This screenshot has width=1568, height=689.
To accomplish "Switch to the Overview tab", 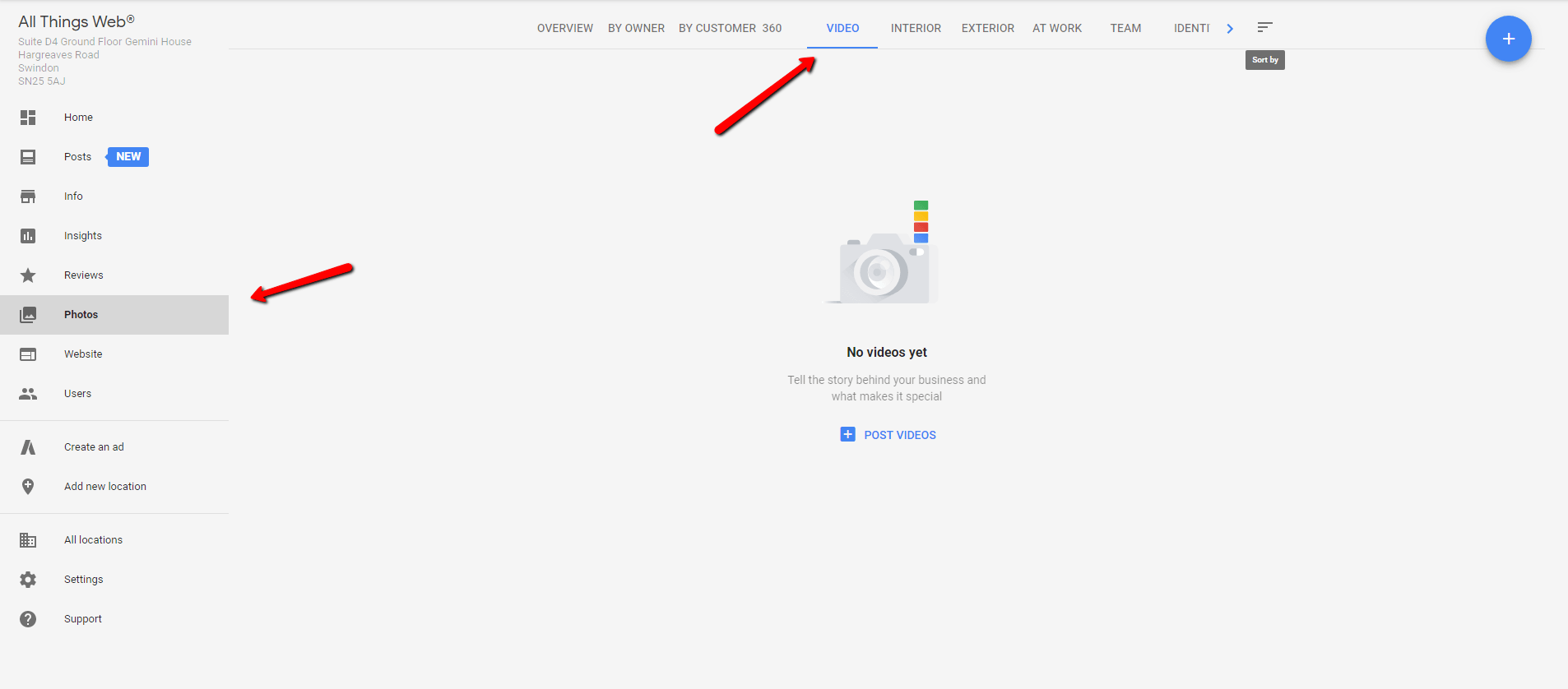I will pos(564,28).
